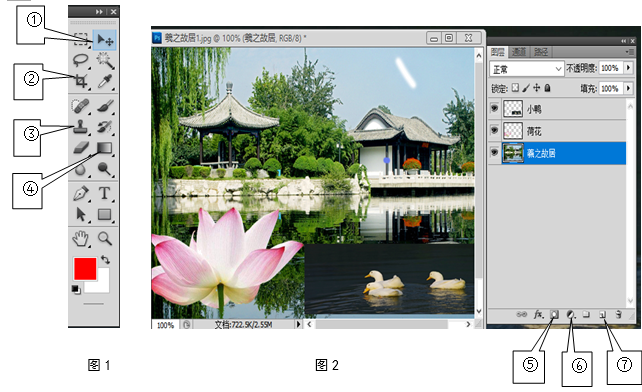Hide the 小鸭 layer

click(x=494, y=109)
